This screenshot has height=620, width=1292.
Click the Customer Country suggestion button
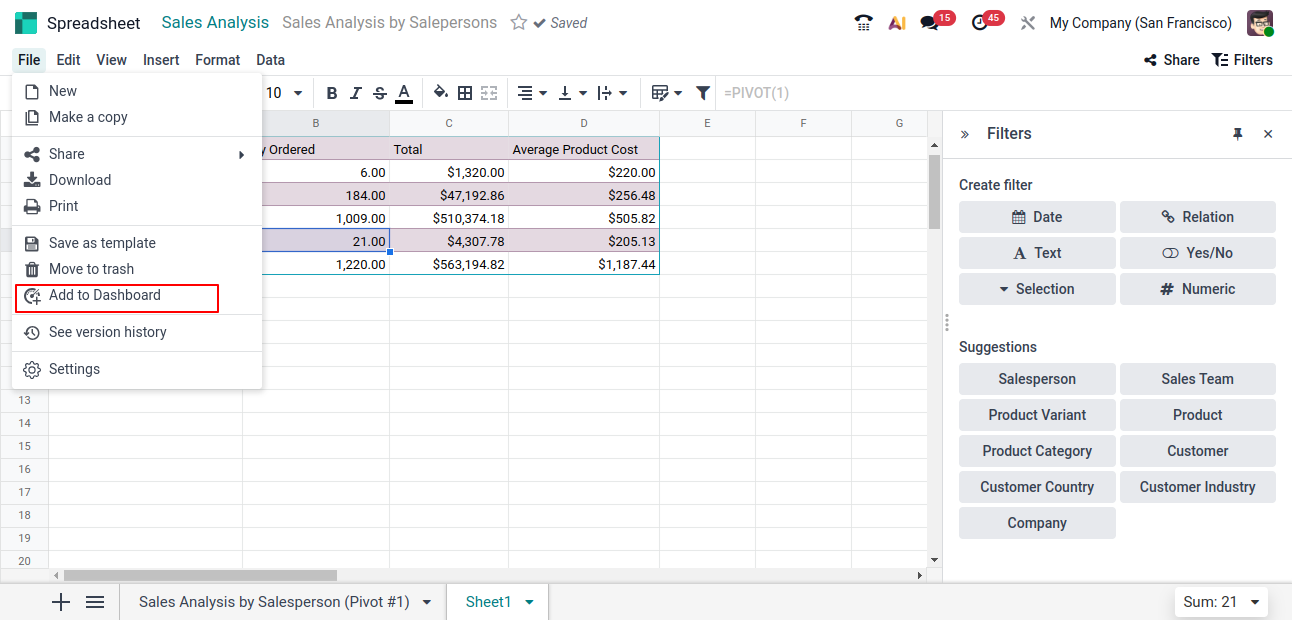(x=1037, y=487)
